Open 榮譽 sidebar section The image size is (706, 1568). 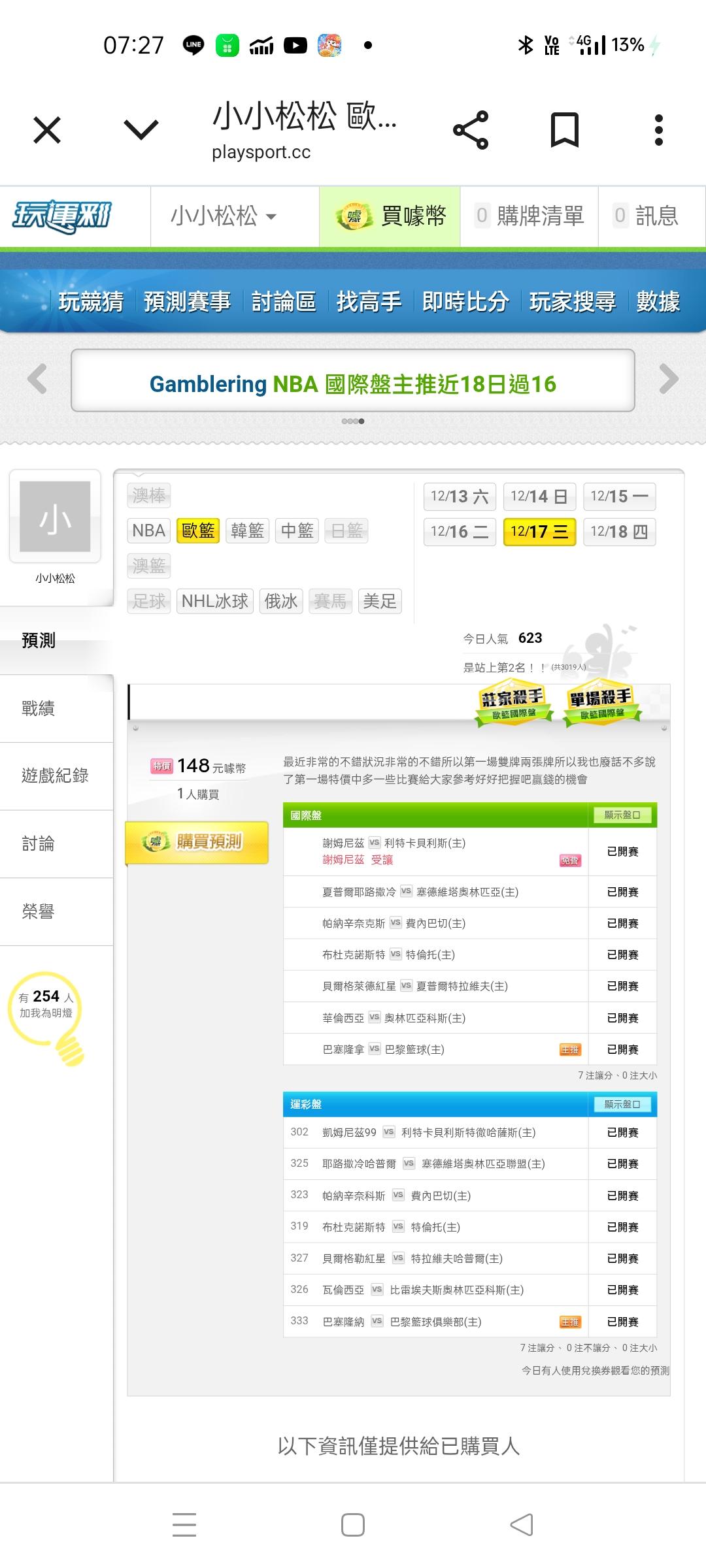coord(56,912)
